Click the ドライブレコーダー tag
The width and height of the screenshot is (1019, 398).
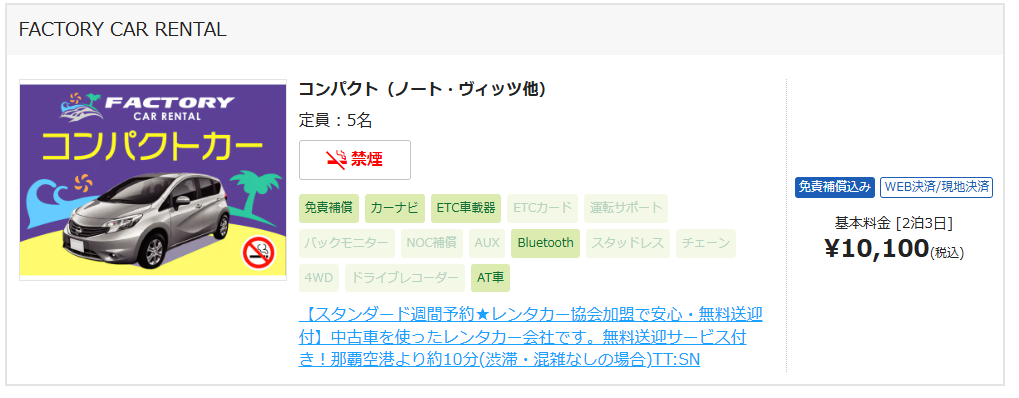pyautogui.click(x=405, y=278)
